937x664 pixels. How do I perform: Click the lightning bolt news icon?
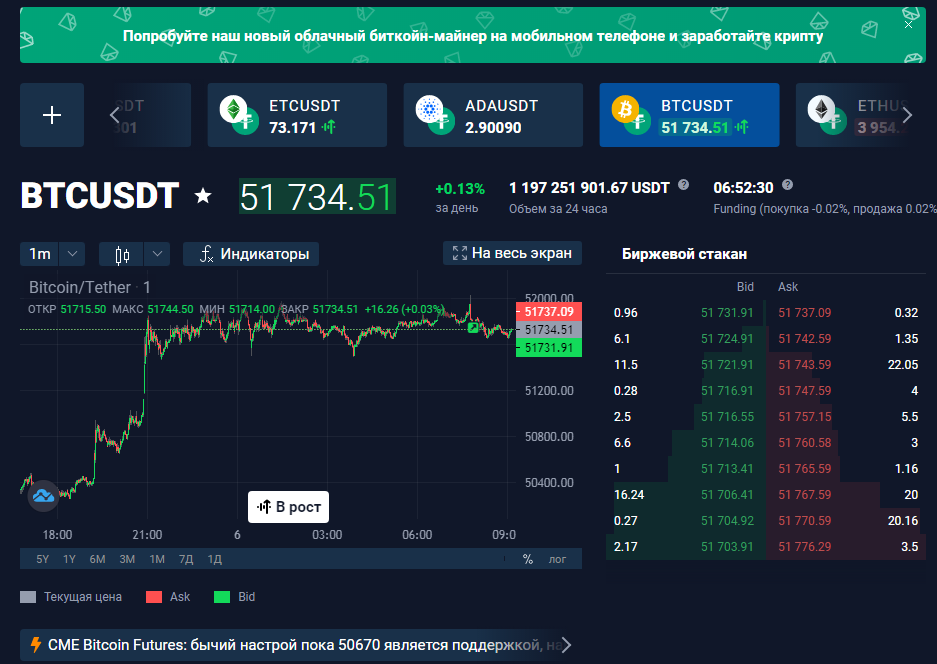click(x=36, y=644)
